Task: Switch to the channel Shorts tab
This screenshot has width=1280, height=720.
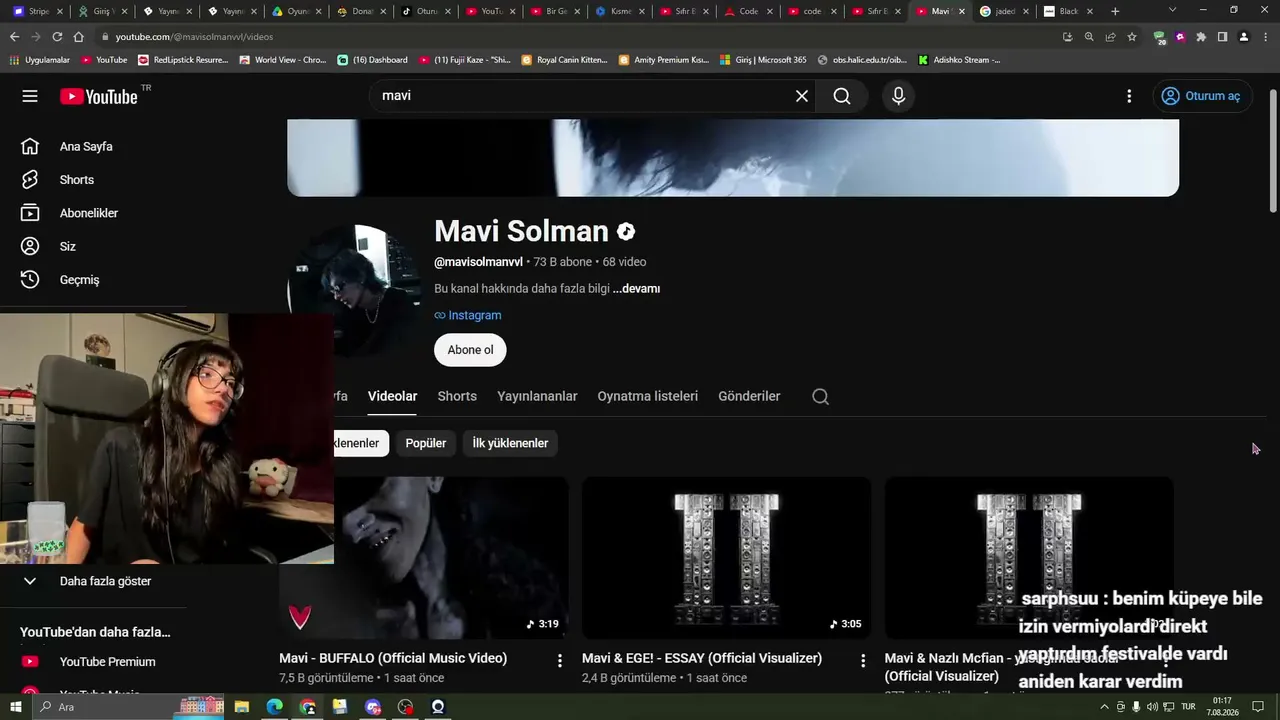Action: 457,396
